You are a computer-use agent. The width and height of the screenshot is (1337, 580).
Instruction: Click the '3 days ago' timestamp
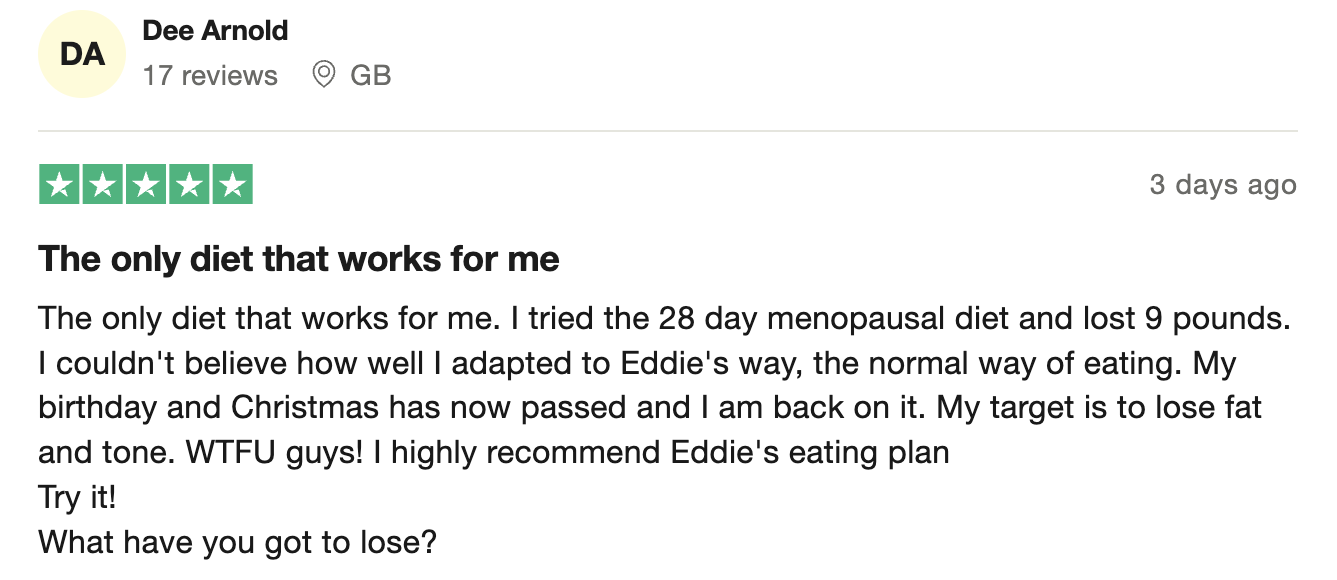point(1223,185)
